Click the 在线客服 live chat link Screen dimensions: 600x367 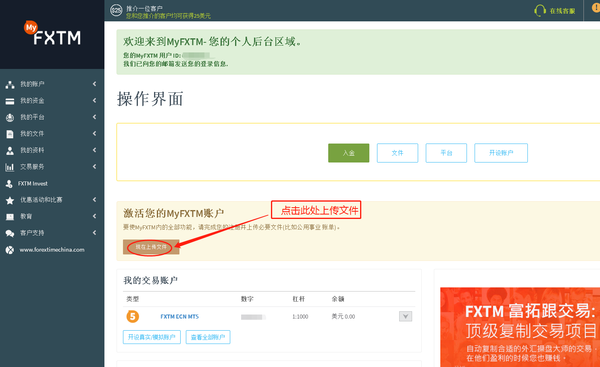click(x=562, y=11)
